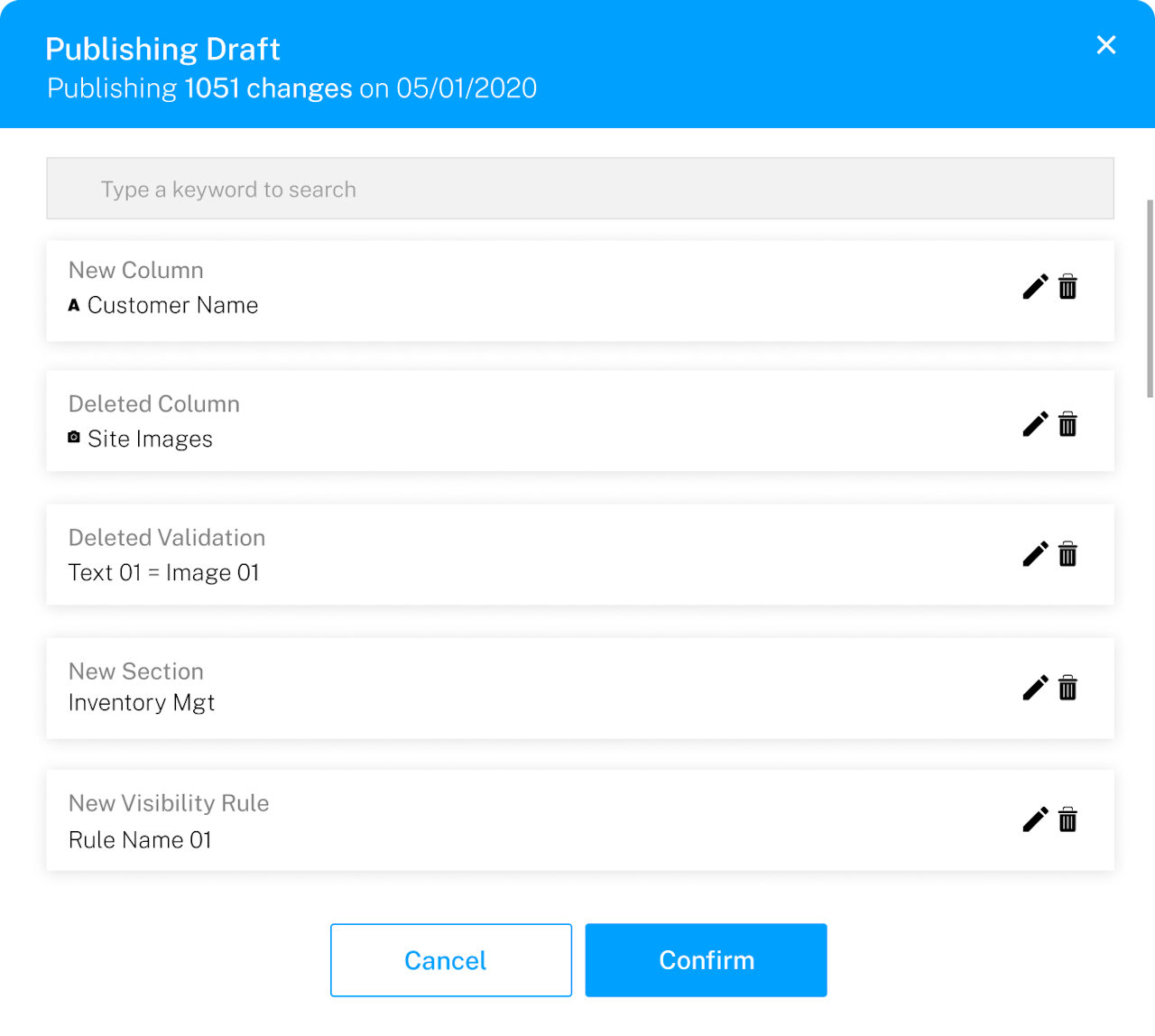Edit the New Visibility Rule entry
Image resolution: width=1155 pixels, height=1036 pixels.
coord(1035,819)
